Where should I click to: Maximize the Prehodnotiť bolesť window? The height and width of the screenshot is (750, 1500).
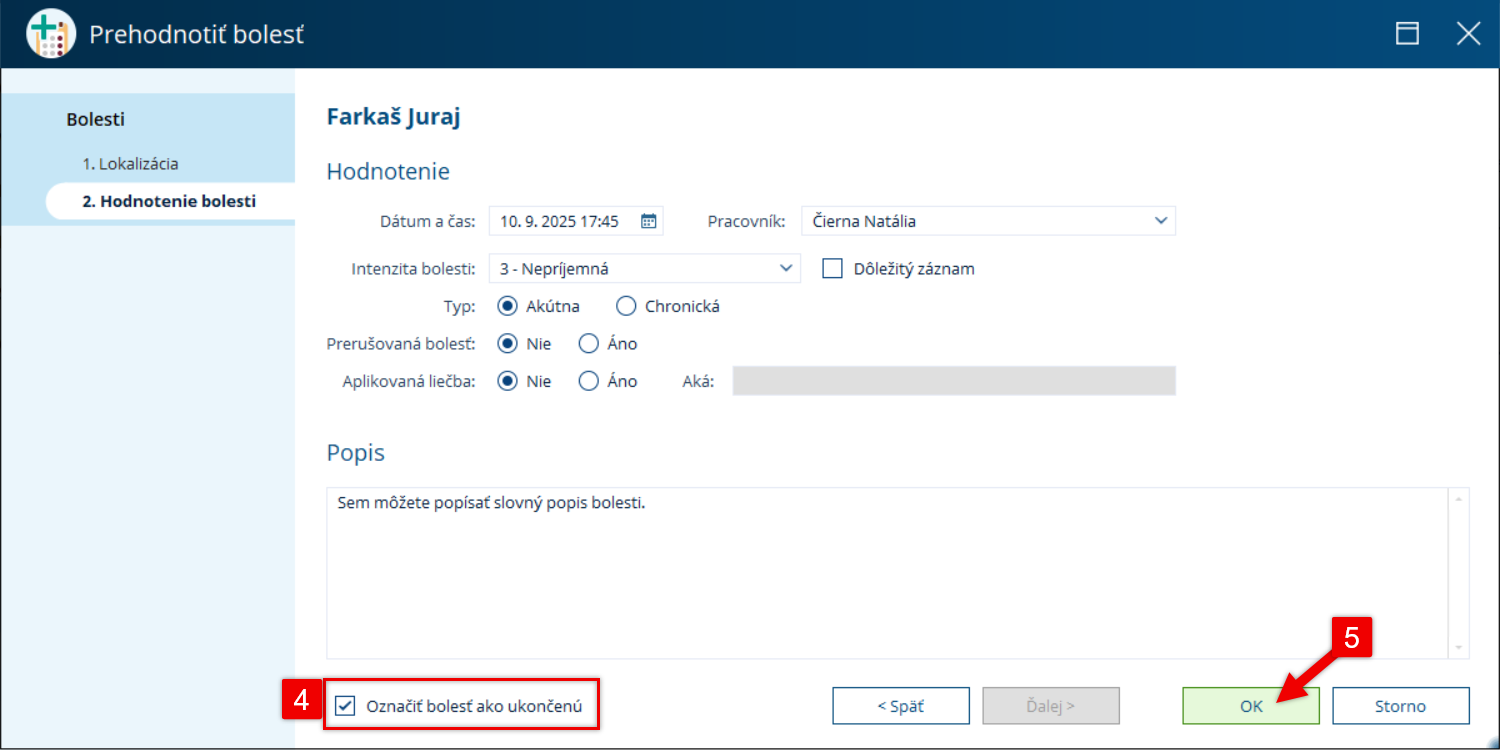[1408, 34]
